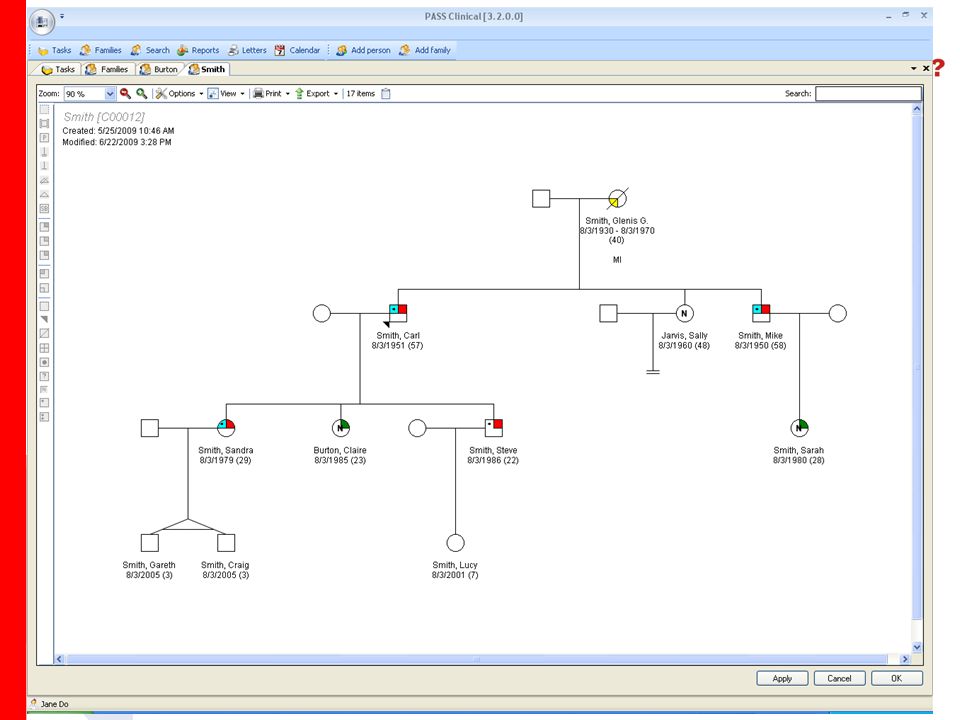
Task: Click the Cancel button
Action: coord(839,678)
